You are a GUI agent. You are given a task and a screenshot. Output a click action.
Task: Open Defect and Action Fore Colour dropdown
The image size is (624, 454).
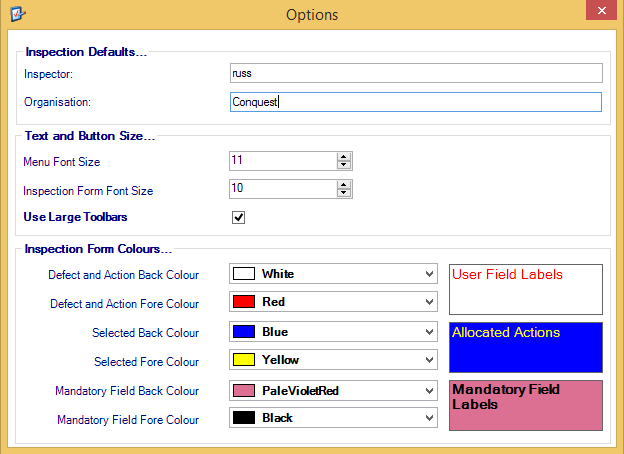pos(333,302)
